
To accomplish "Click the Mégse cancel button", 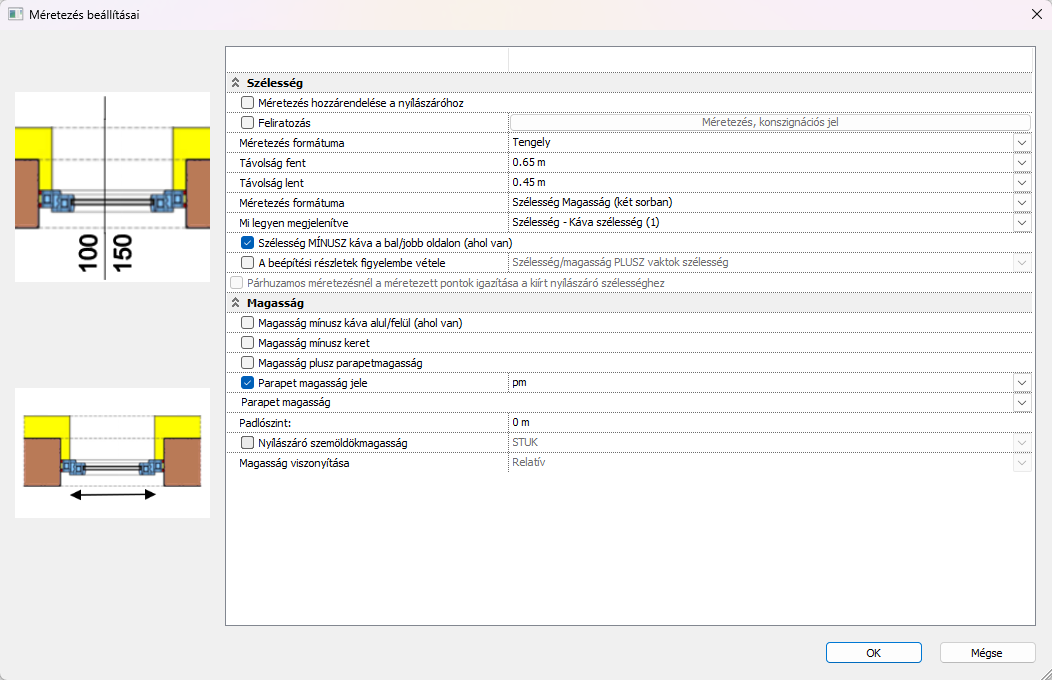I will [986, 652].
